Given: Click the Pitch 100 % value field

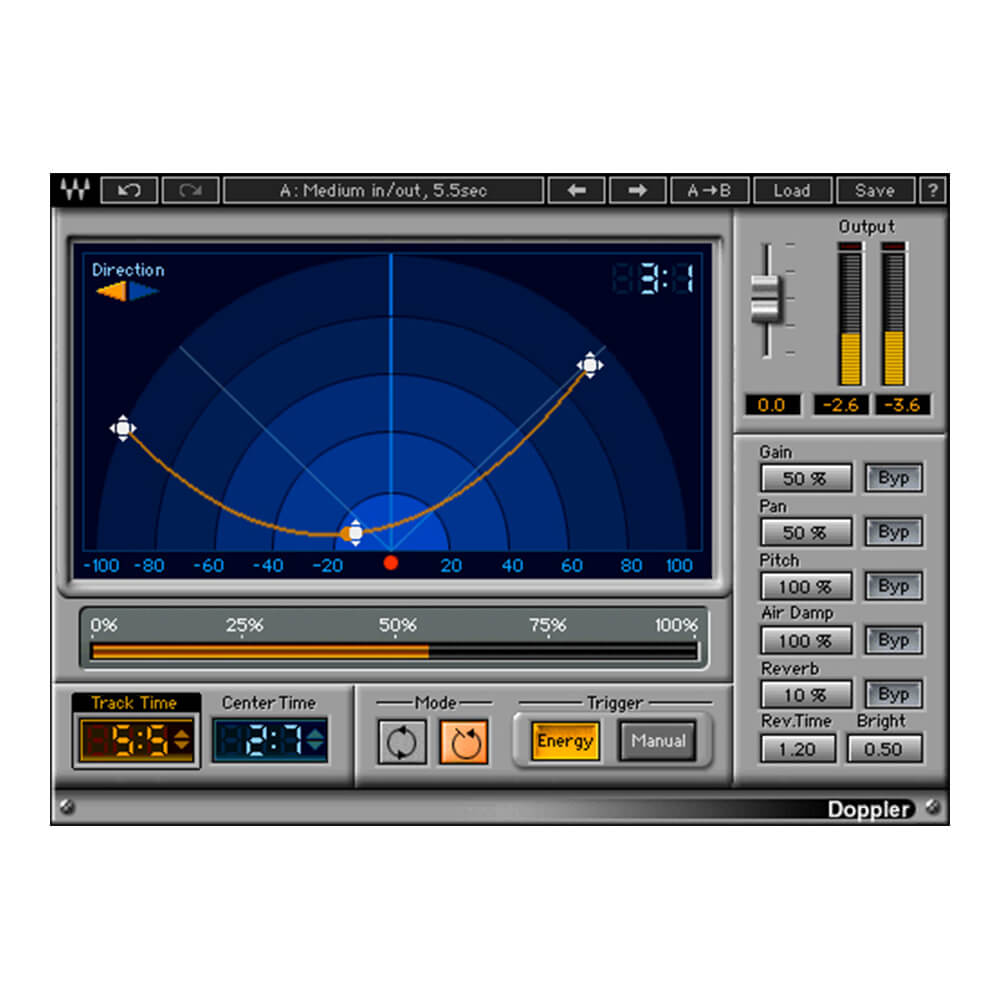Looking at the screenshot, I should coord(806,587).
